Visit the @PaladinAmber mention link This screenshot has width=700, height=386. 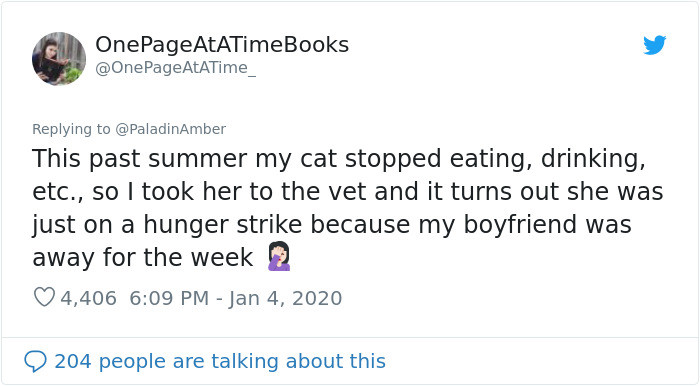[171, 129]
